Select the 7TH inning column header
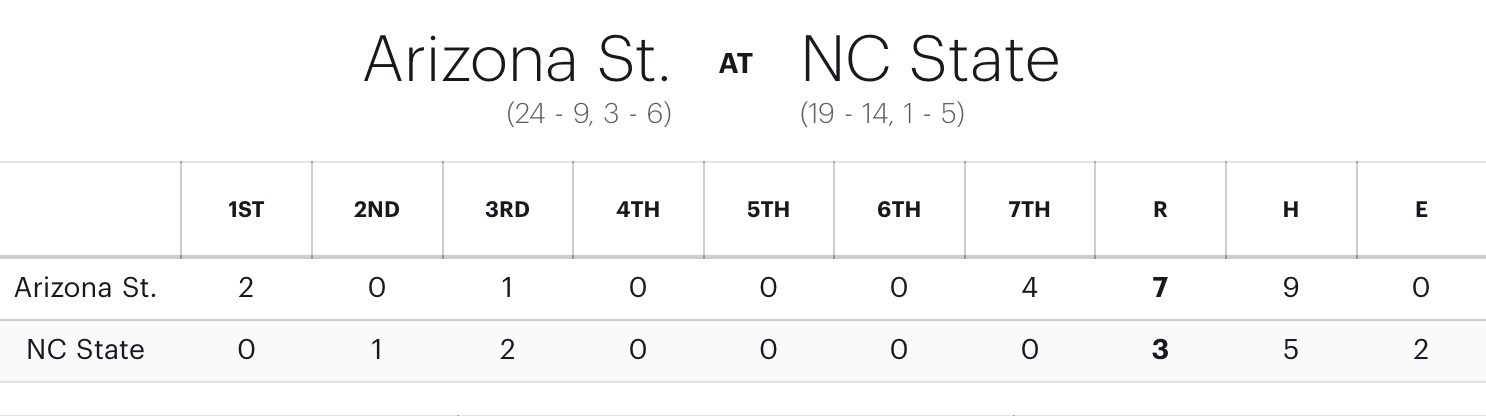The width and height of the screenshot is (1486, 416). [1029, 210]
